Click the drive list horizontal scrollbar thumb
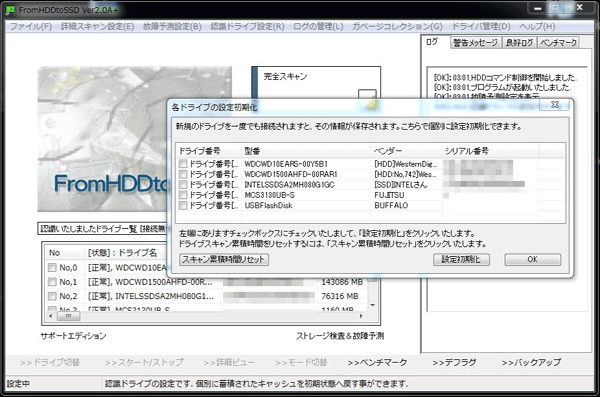 point(68,316)
